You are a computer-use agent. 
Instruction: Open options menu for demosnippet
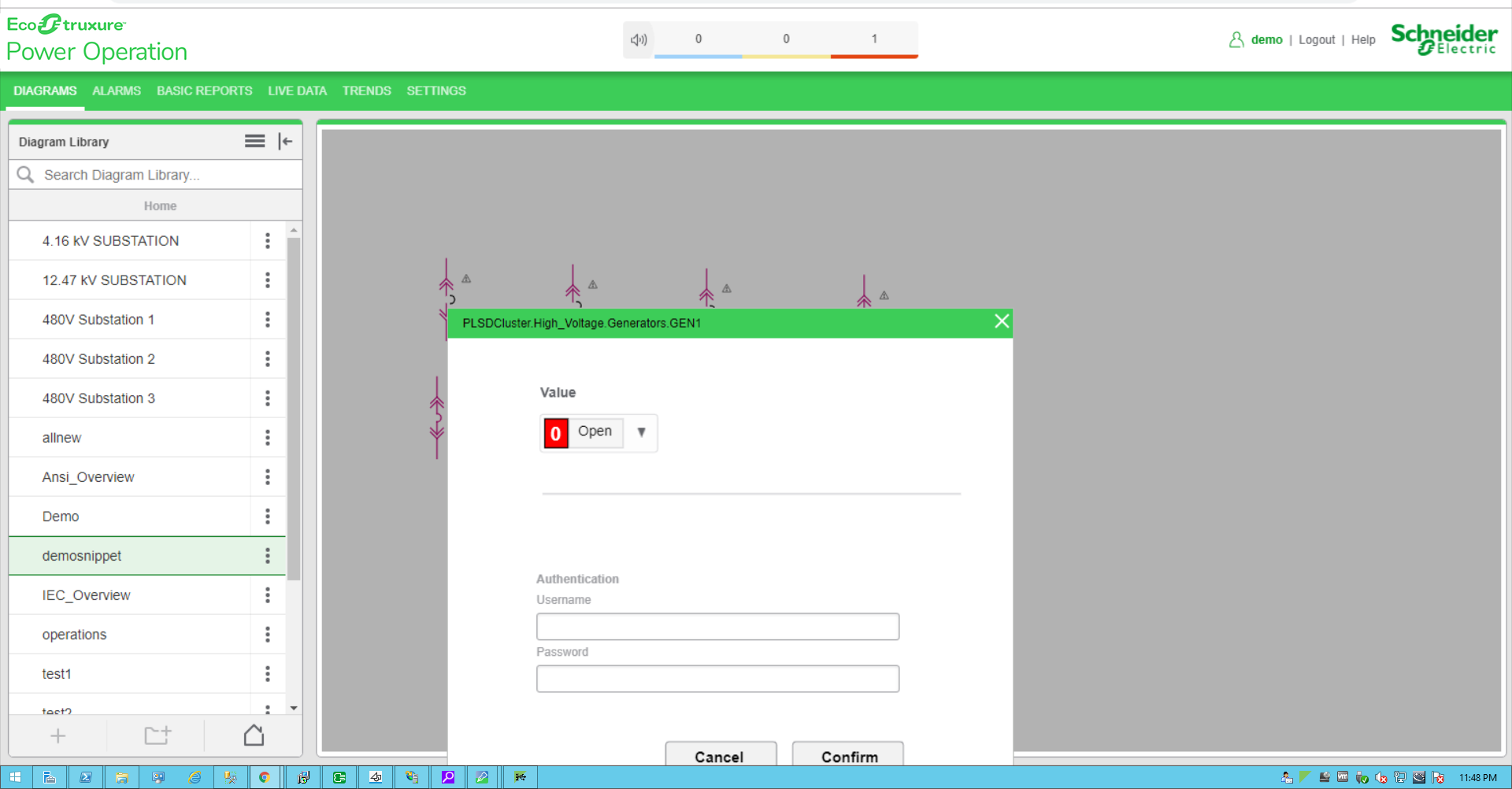click(x=268, y=556)
